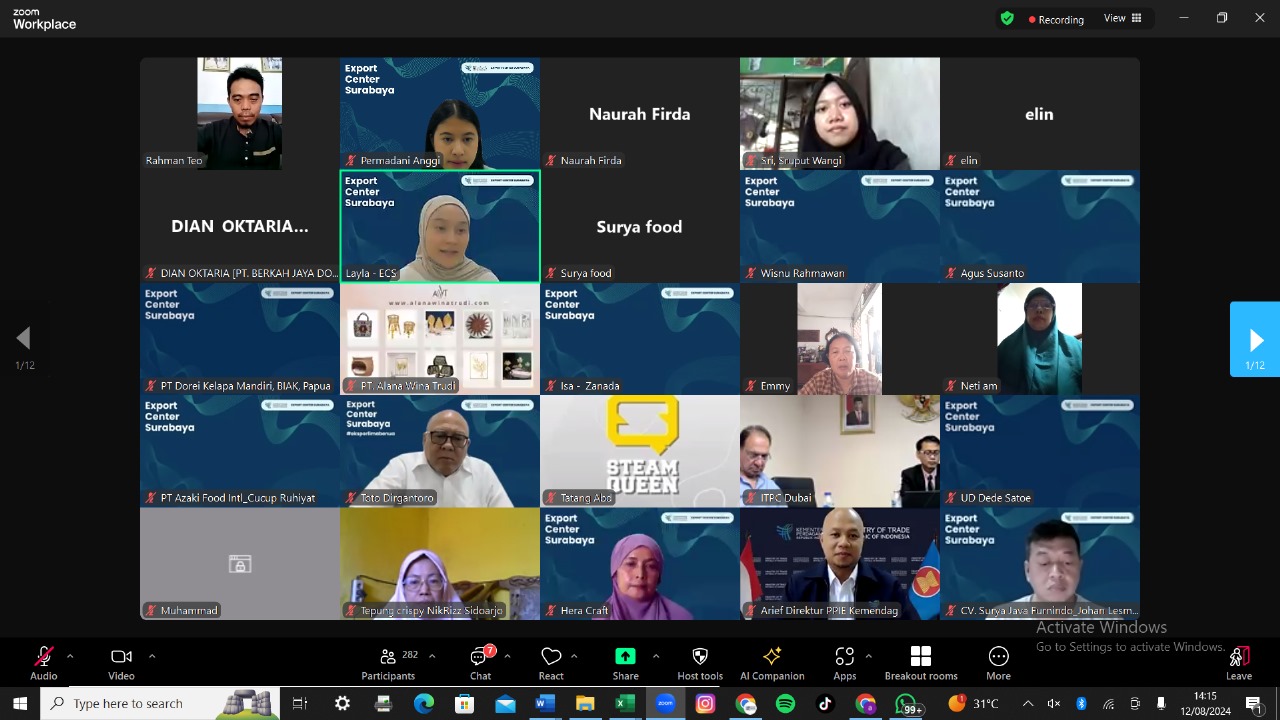
Task: Open the Participants panel
Action: click(x=388, y=664)
